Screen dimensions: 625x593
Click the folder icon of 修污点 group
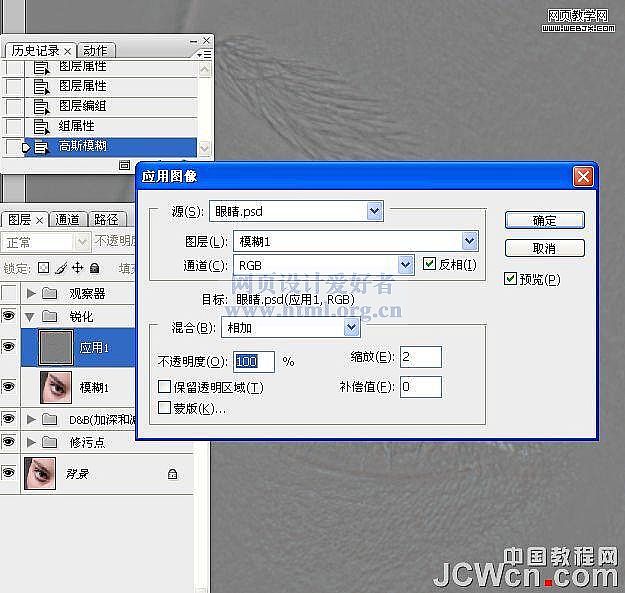tap(50, 442)
